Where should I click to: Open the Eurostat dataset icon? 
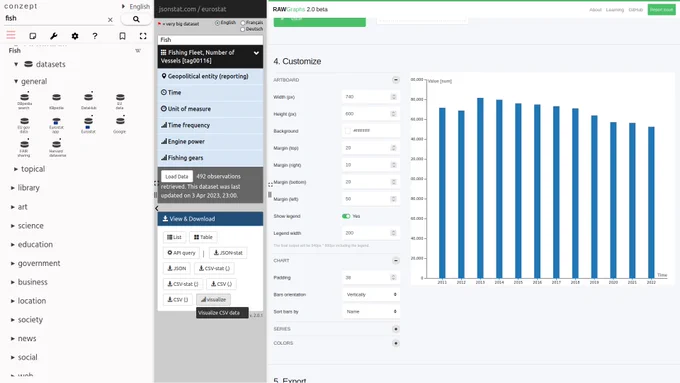(x=88, y=124)
